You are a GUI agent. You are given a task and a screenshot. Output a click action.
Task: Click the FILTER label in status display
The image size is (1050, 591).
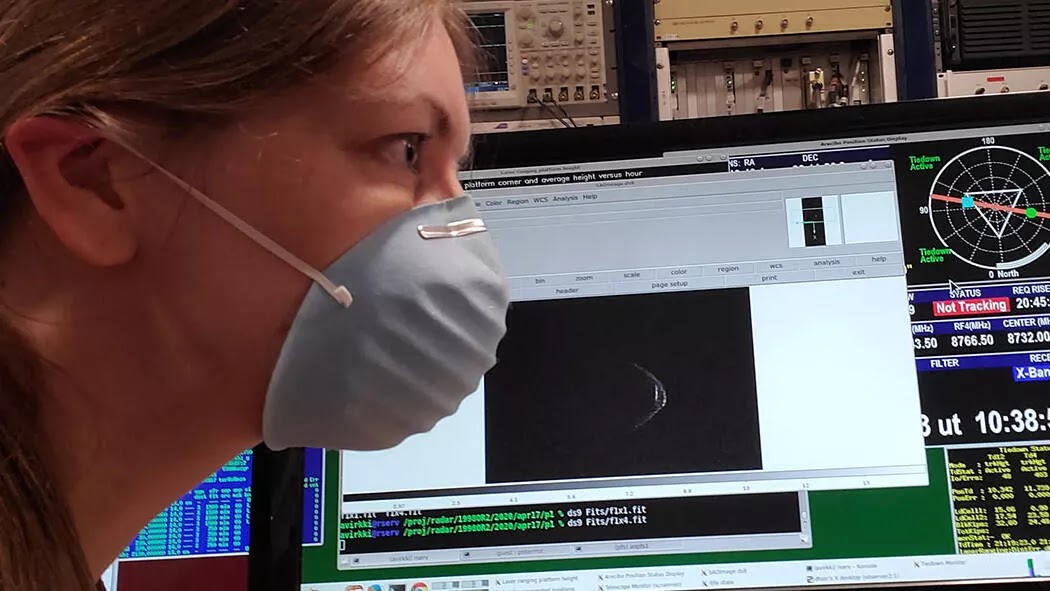point(944,363)
